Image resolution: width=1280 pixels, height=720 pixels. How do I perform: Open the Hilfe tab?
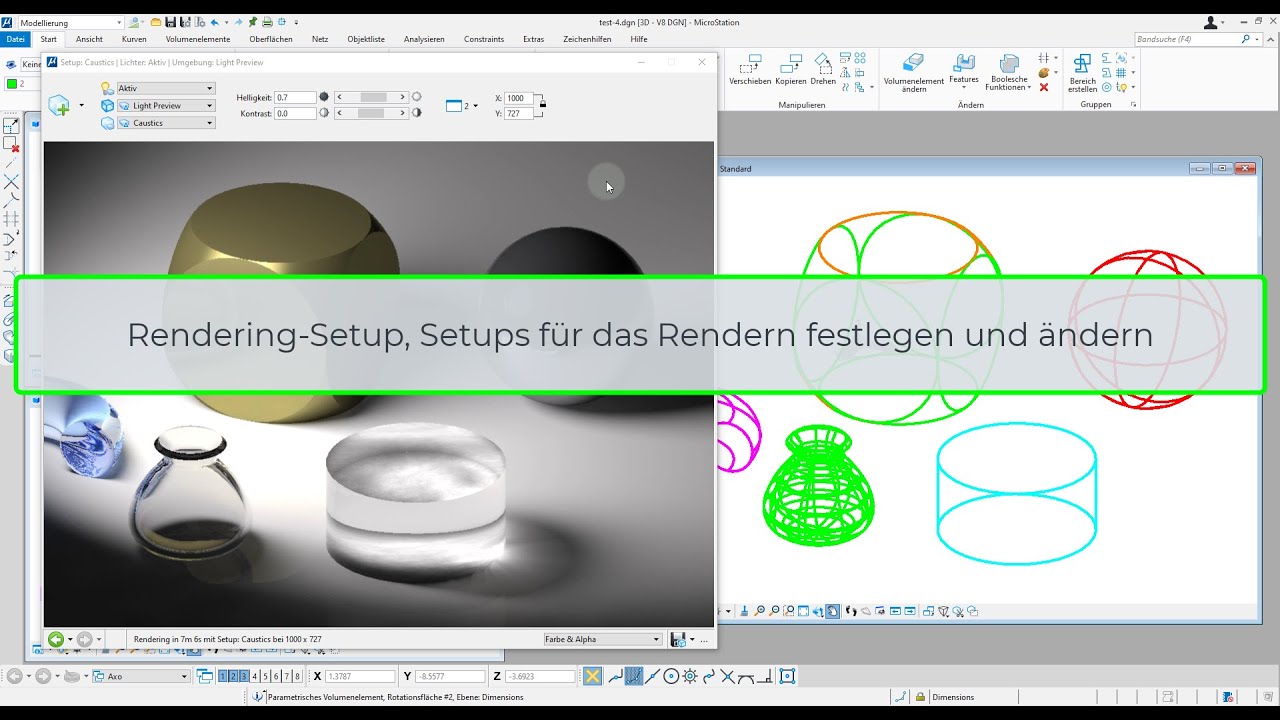[639, 39]
